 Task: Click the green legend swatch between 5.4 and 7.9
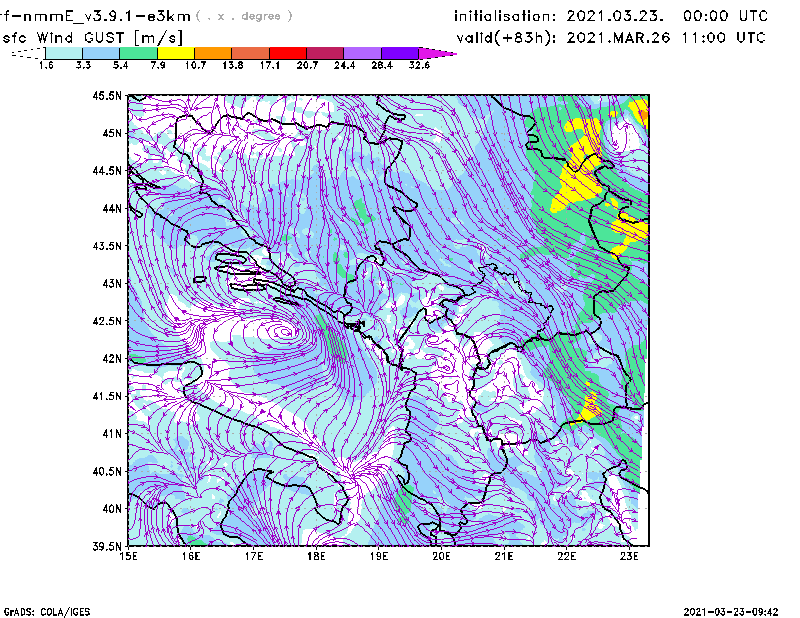click(138, 52)
